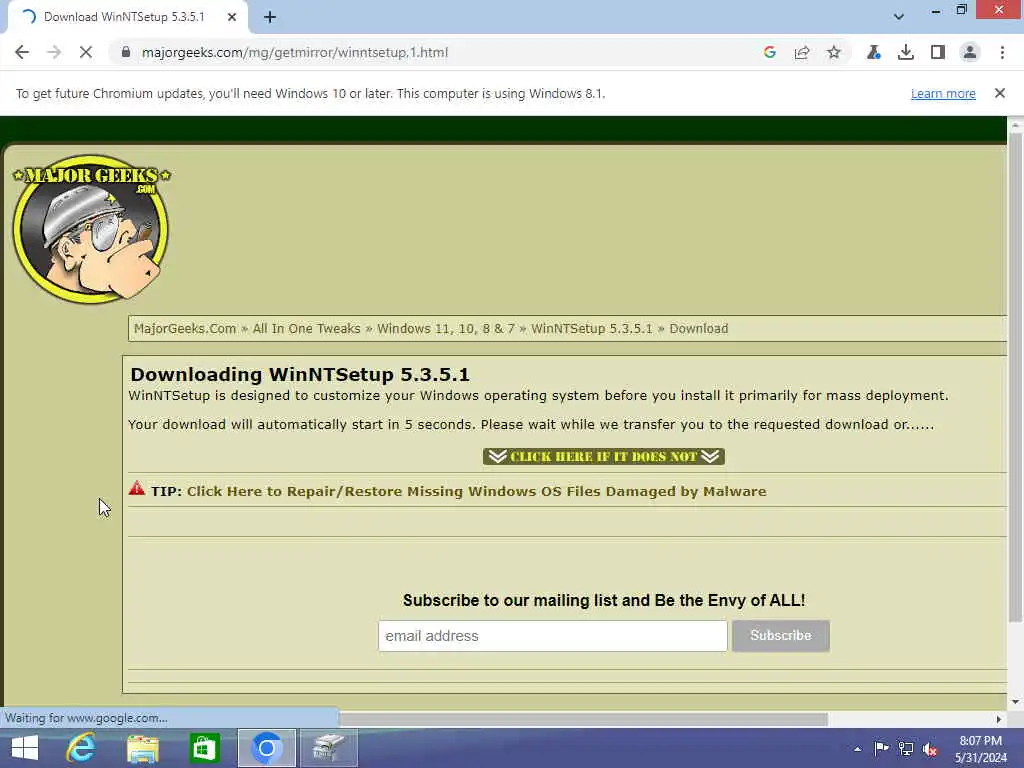Click the muted volume tray icon
Viewport: 1024px width, 768px height.
[930, 749]
